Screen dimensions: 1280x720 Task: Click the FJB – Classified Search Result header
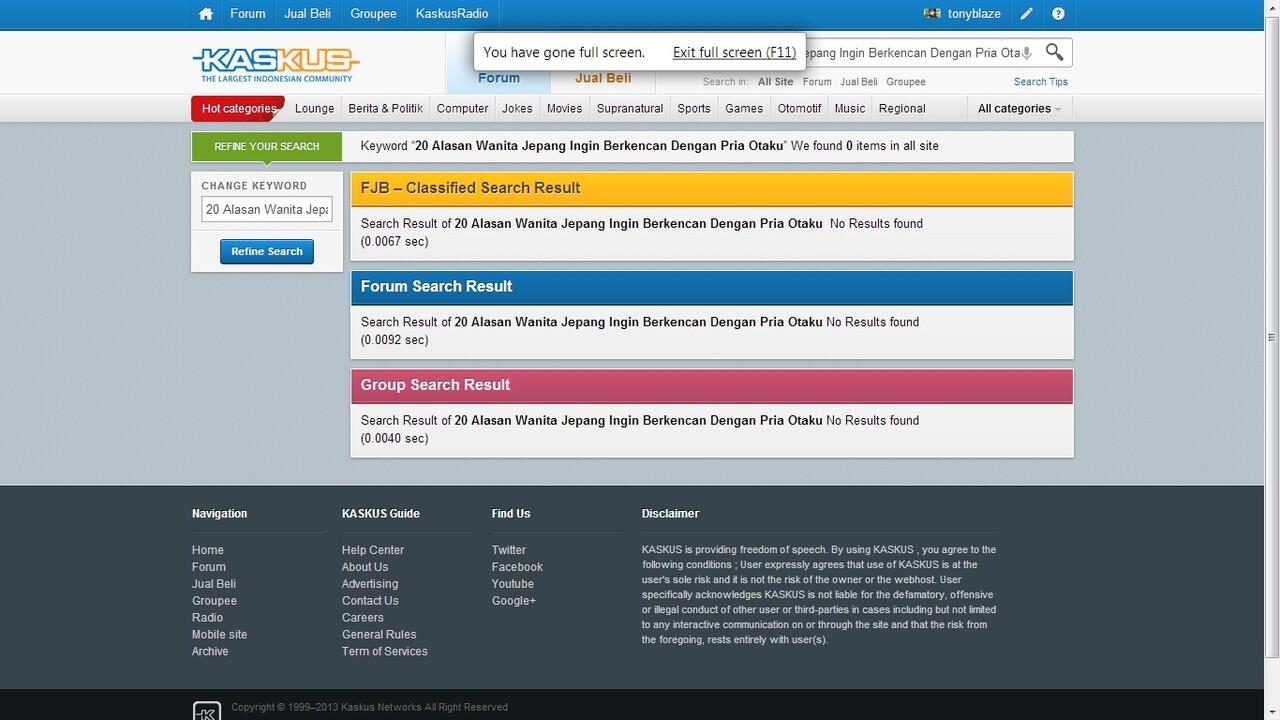point(711,188)
